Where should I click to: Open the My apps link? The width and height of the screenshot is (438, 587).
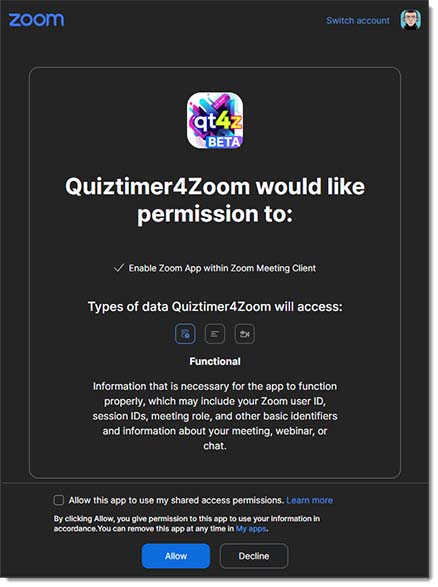[x=251, y=529]
